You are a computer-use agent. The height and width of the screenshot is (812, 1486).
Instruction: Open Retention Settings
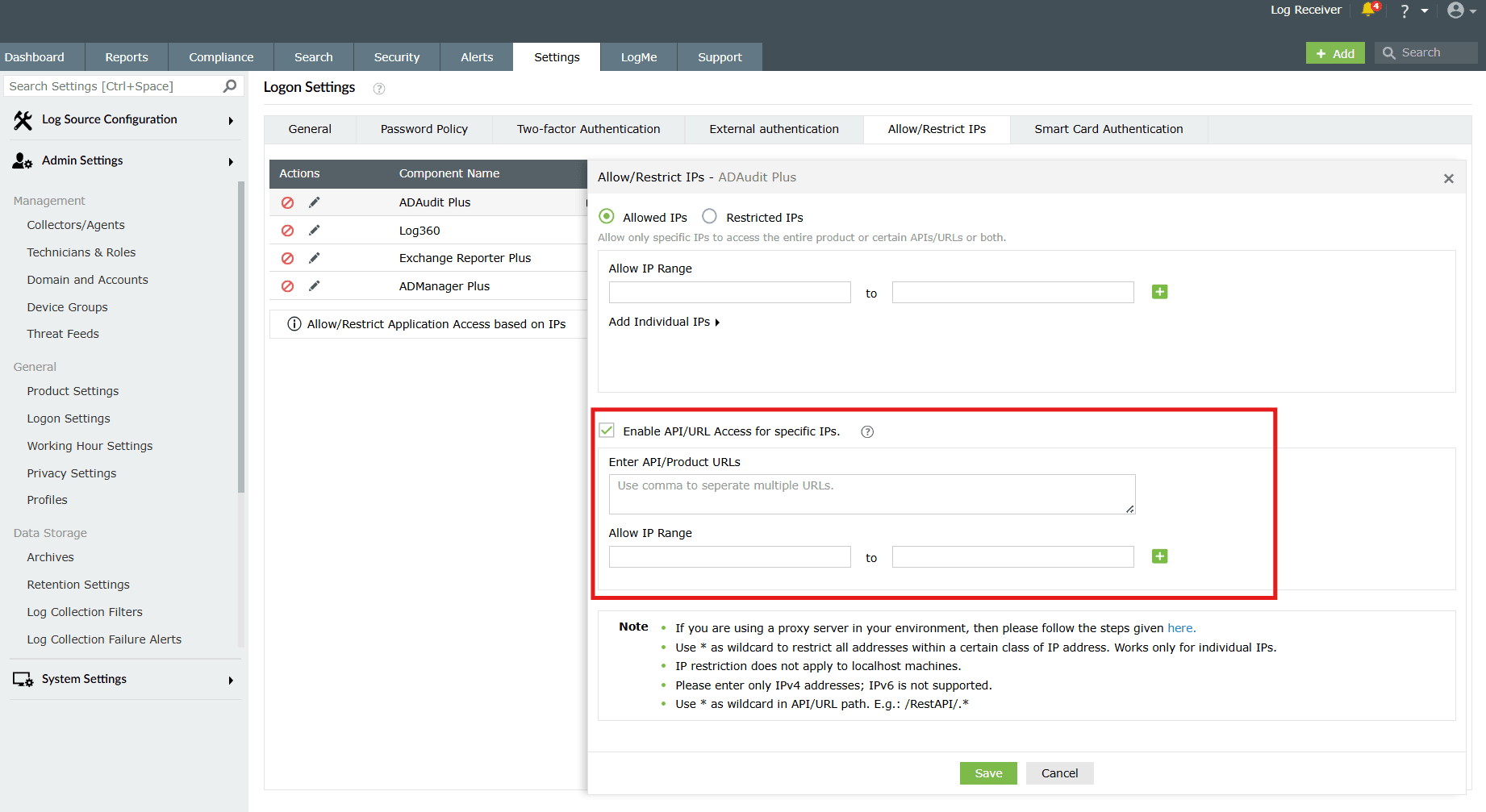pos(78,585)
